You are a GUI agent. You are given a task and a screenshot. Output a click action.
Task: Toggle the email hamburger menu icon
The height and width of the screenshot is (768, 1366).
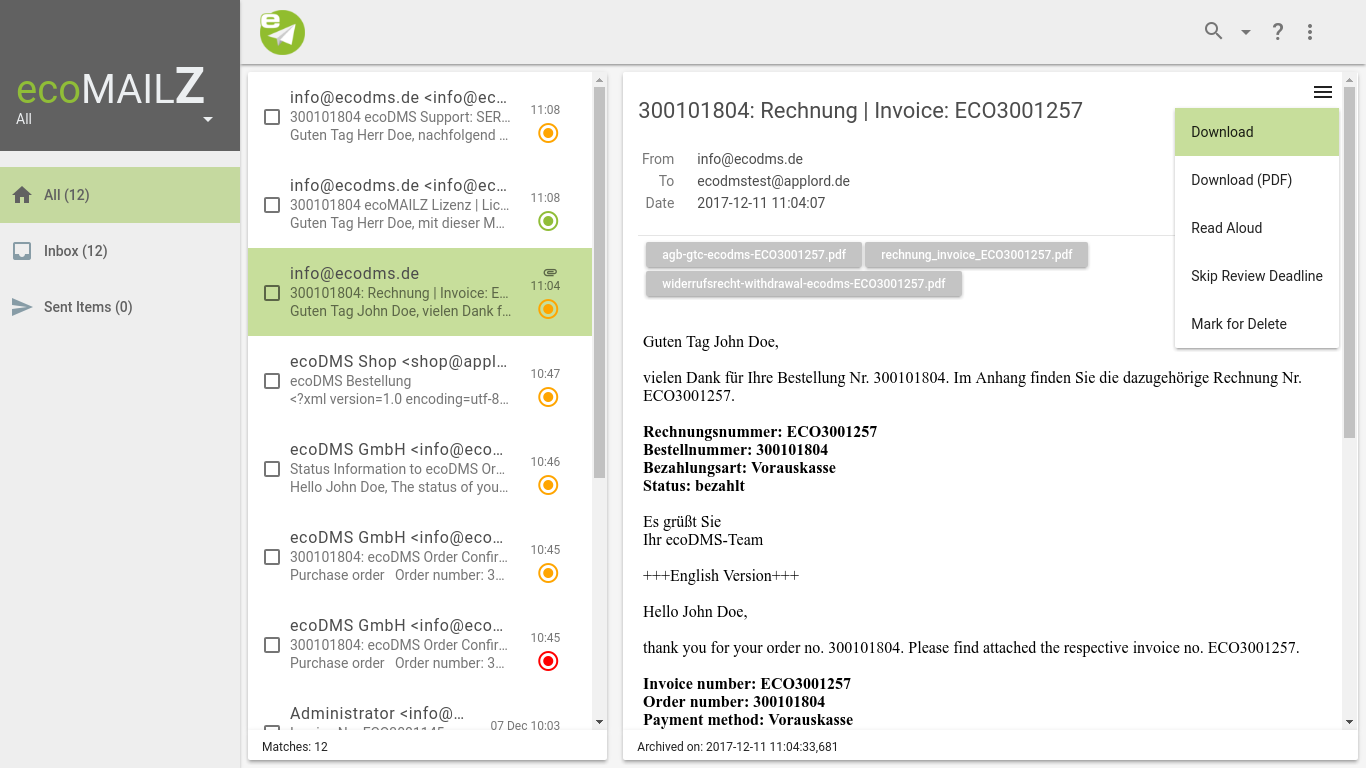click(x=1323, y=92)
